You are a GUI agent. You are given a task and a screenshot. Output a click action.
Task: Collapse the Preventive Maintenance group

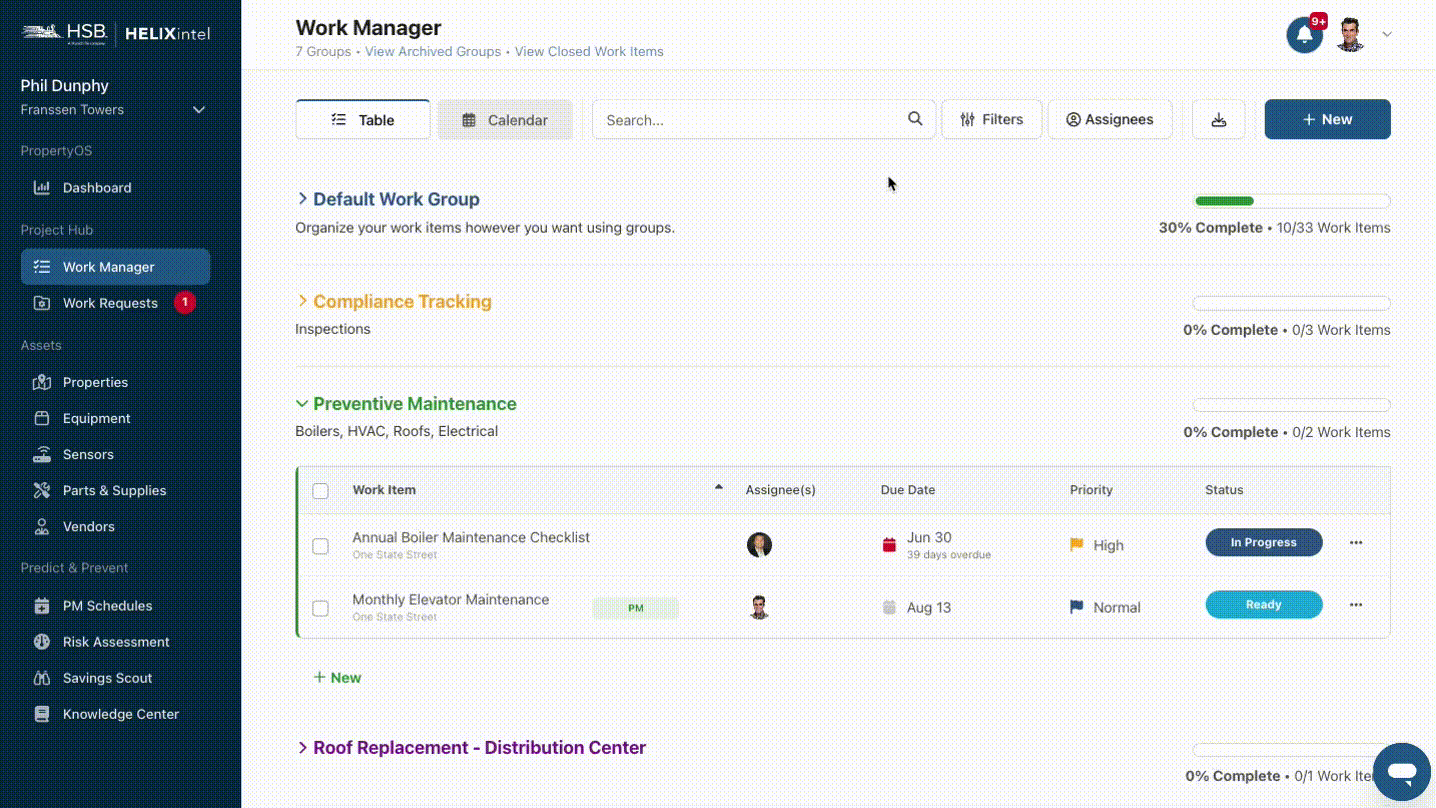click(302, 404)
